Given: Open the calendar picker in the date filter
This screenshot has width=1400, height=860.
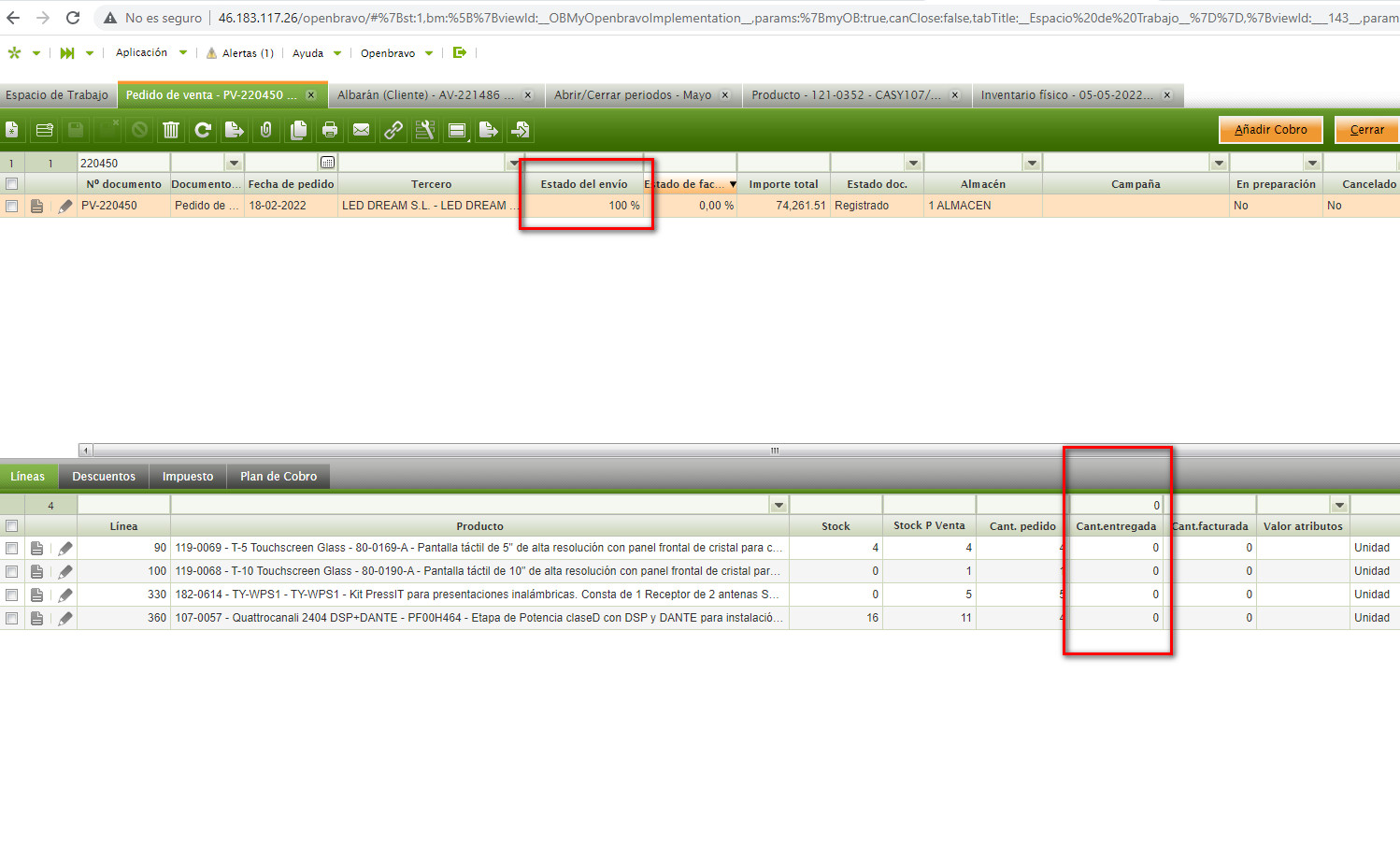Looking at the screenshot, I should [x=327, y=163].
